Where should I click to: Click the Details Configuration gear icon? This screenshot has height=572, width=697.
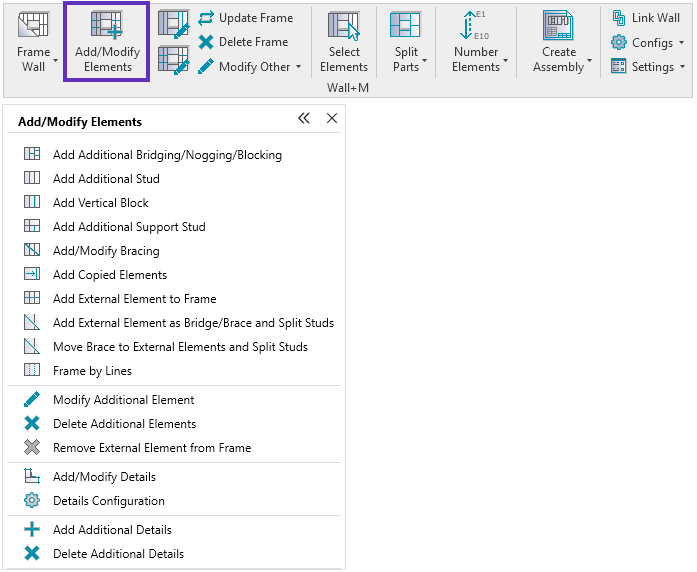pos(32,501)
